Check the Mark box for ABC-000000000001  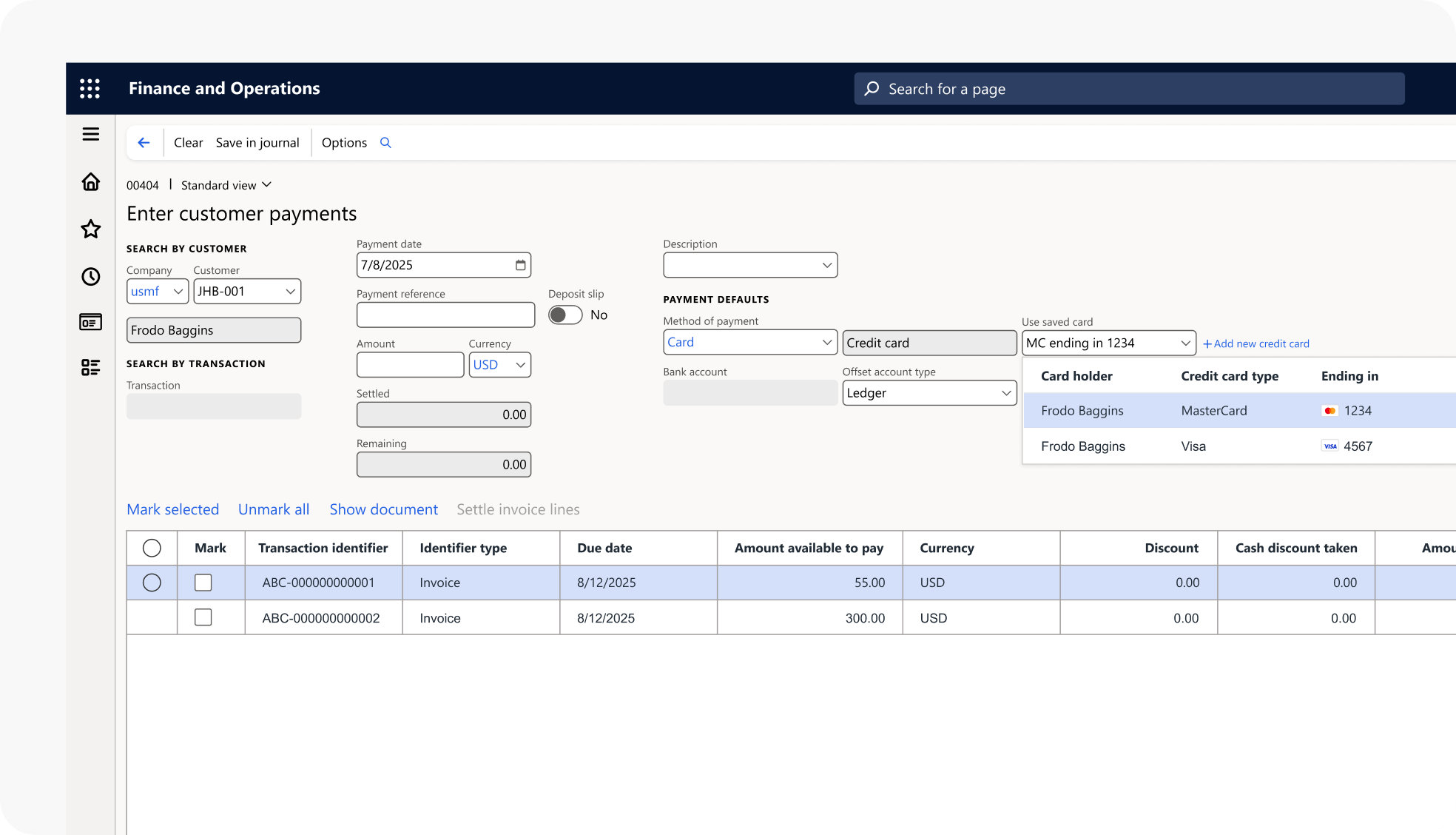(203, 583)
